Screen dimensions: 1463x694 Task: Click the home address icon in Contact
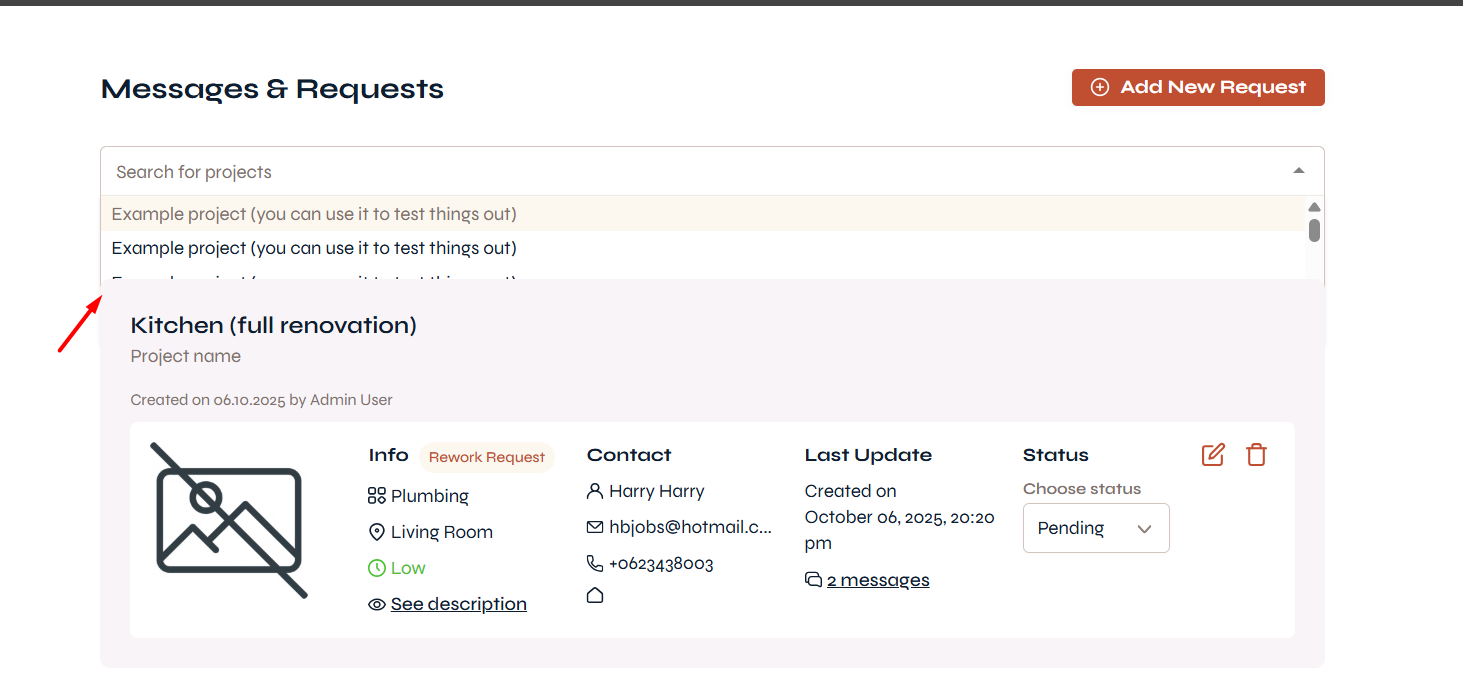coord(595,596)
